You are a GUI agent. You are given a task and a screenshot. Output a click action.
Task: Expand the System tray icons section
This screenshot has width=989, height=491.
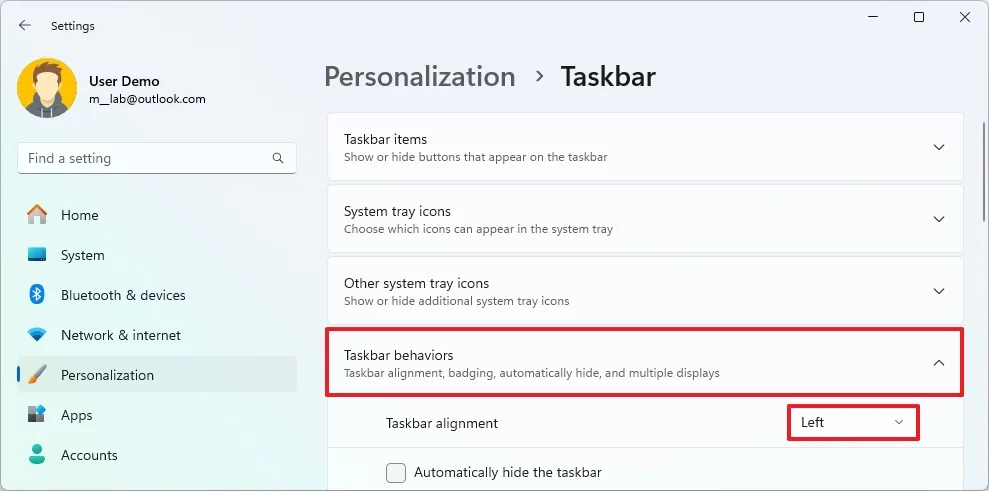(938, 219)
